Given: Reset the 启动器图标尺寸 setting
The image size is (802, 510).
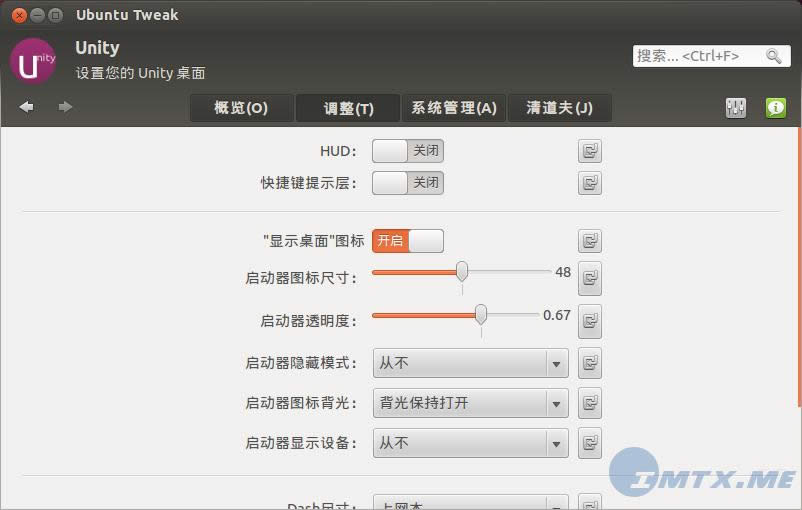Looking at the screenshot, I should click(x=590, y=278).
